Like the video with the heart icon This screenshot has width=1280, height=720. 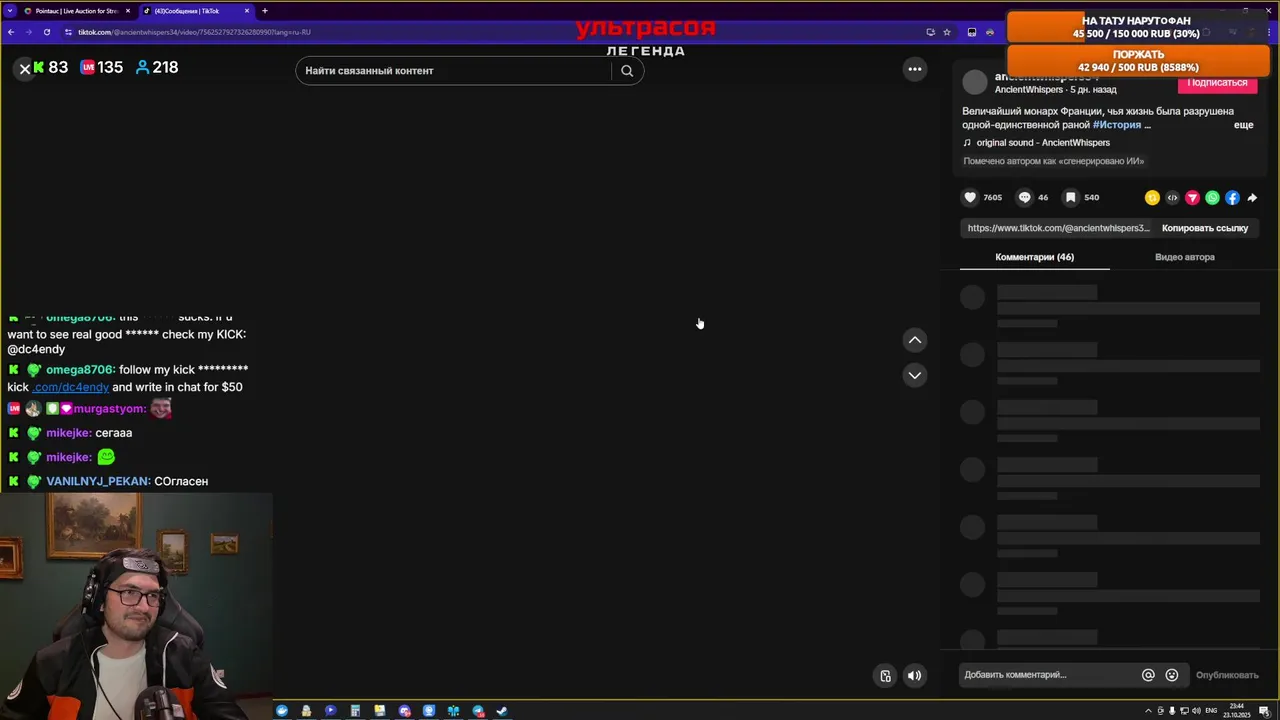pos(969,197)
